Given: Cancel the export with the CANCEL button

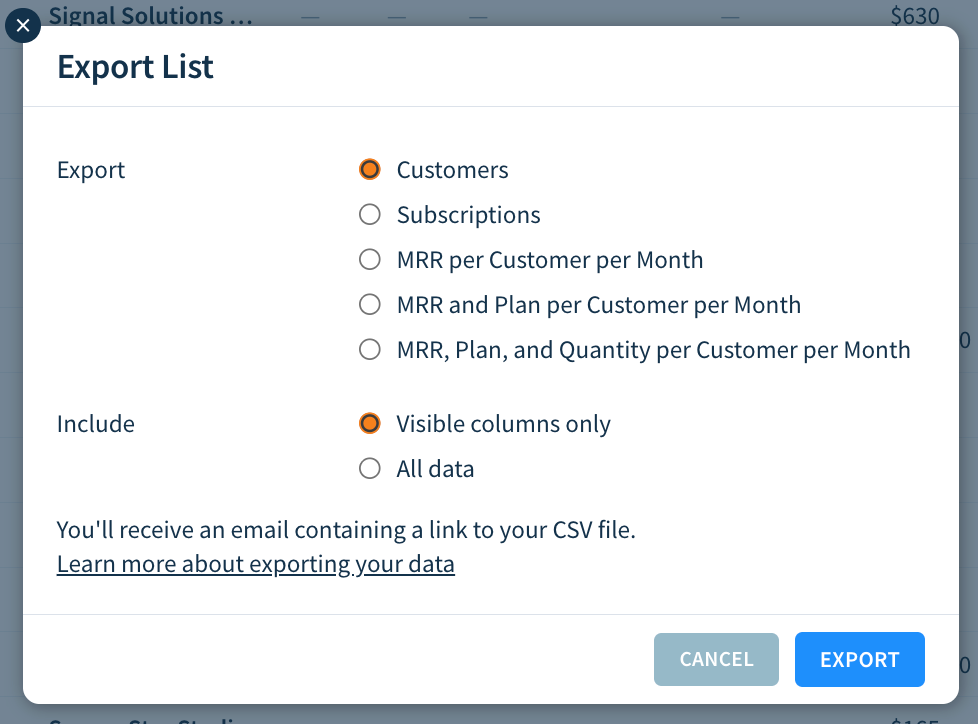Looking at the screenshot, I should tap(716, 659).
